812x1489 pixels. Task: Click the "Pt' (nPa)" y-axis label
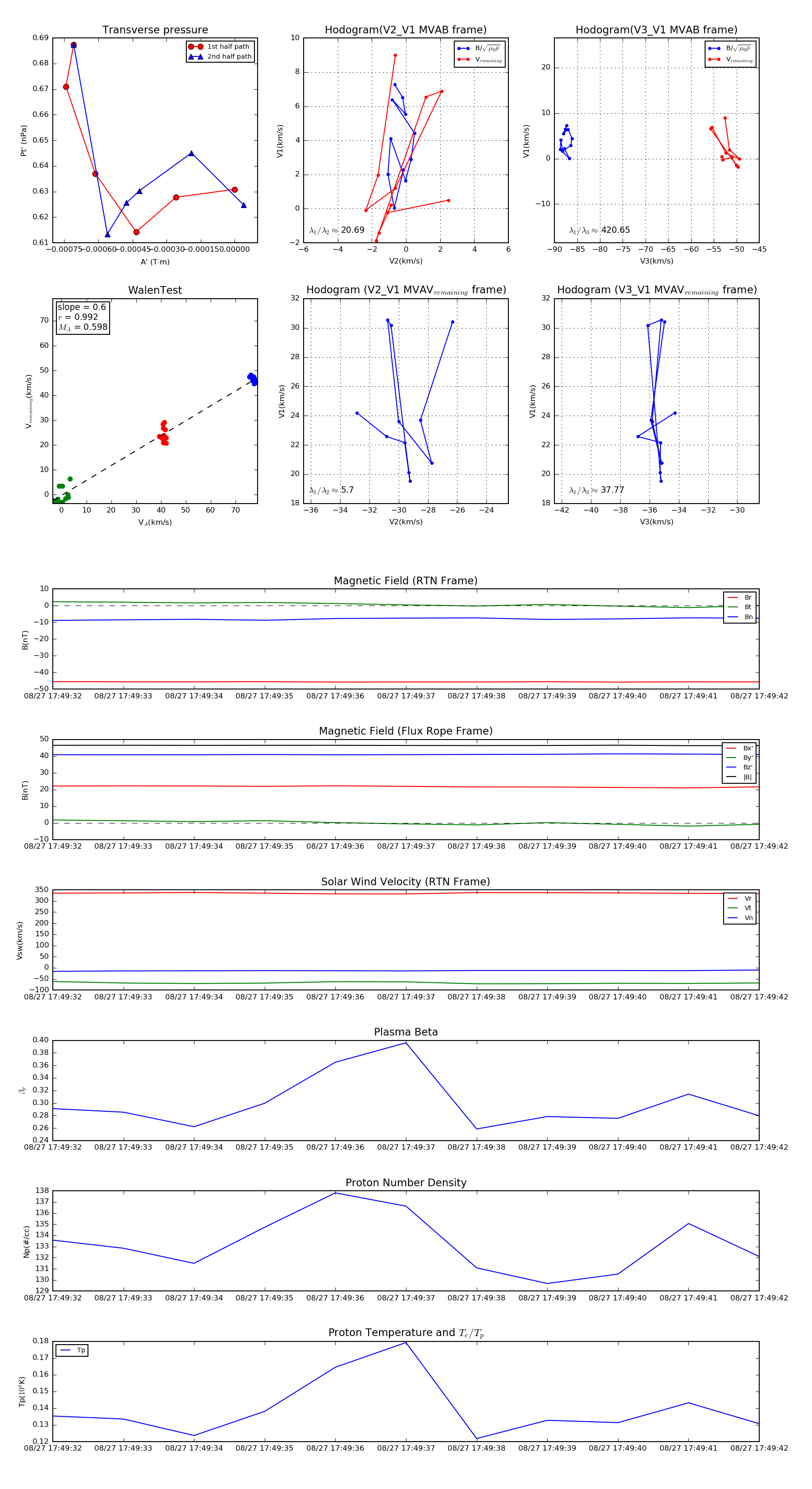click(x=24, y=140)
